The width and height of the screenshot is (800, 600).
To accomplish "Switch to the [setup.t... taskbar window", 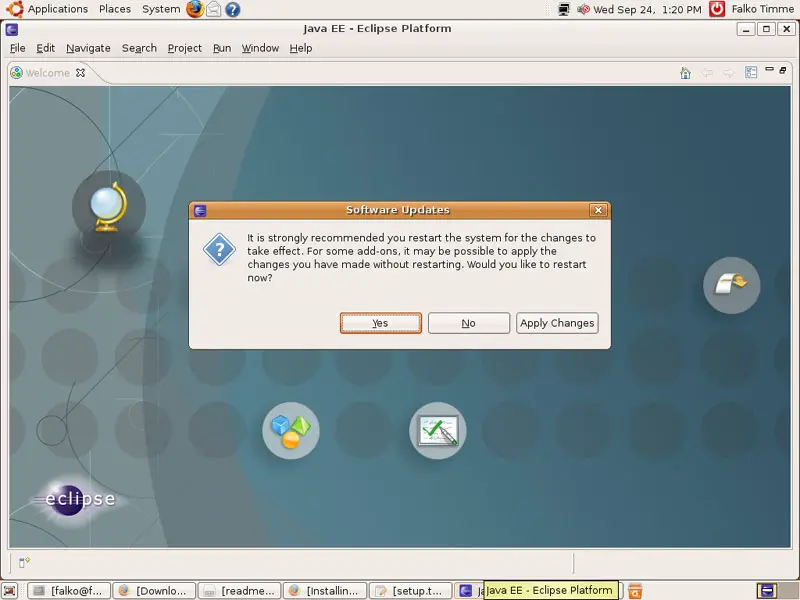I will tap(410, 591).
